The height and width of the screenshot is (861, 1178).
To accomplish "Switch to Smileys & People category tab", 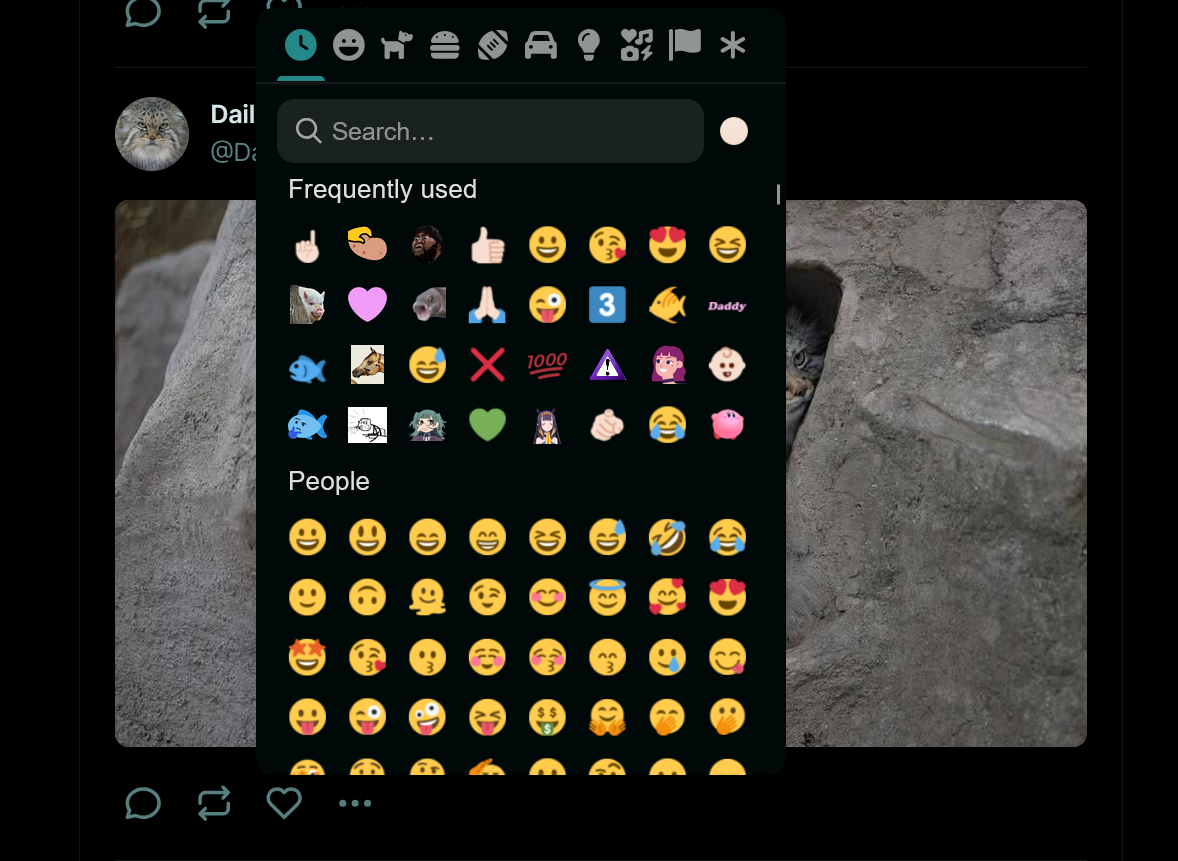I will click(349, 45).
